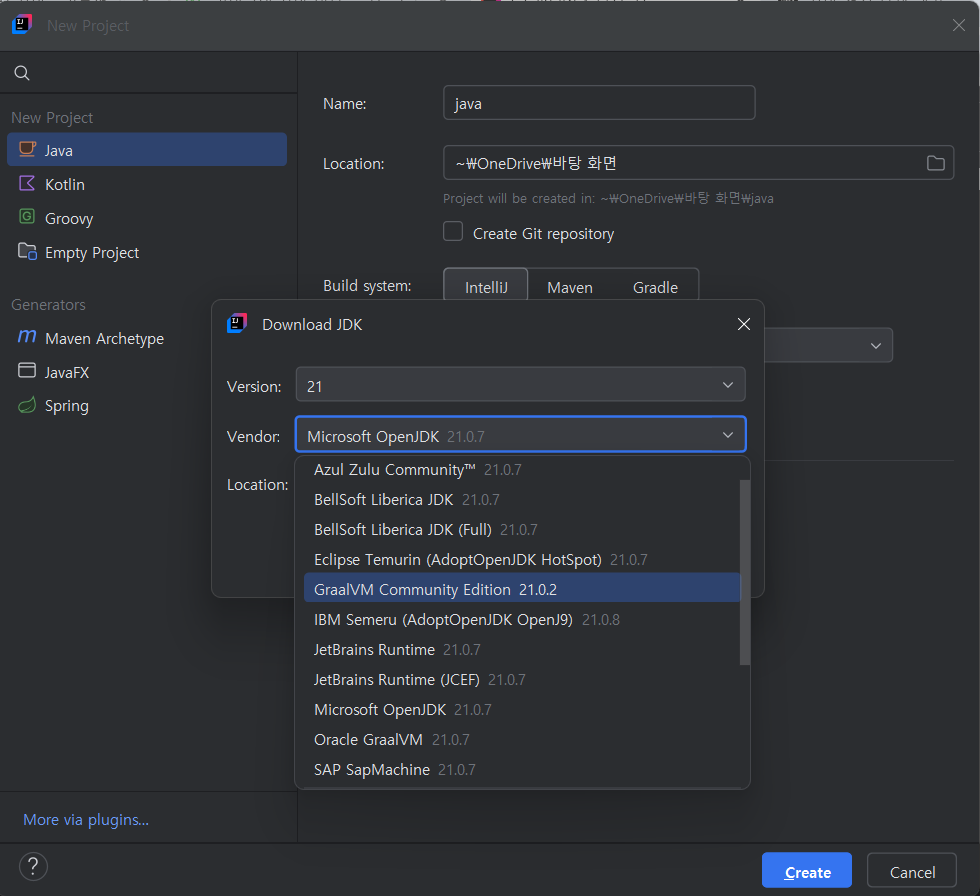Collapse the Vendor dropdown showing Microsoft OpenJDK
The image size is (980, 896).
click(x=521, y=435)
